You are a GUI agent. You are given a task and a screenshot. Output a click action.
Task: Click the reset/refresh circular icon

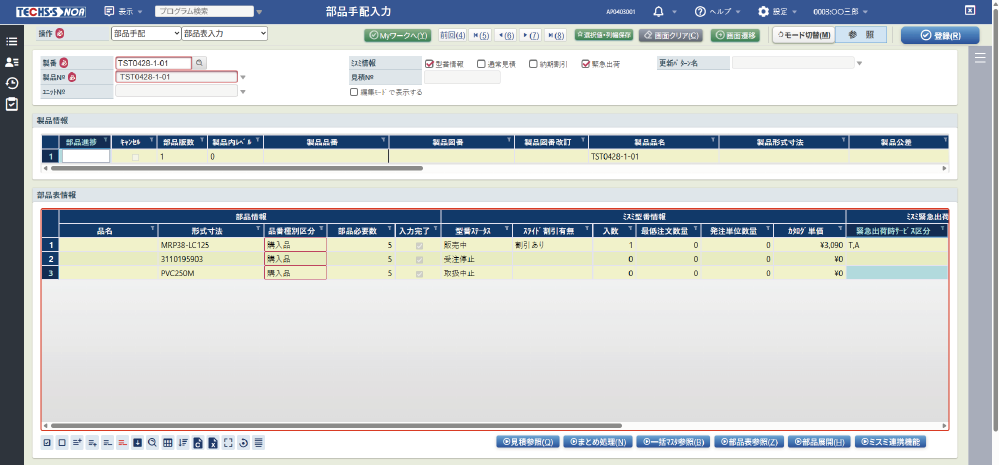click(244, 443)
